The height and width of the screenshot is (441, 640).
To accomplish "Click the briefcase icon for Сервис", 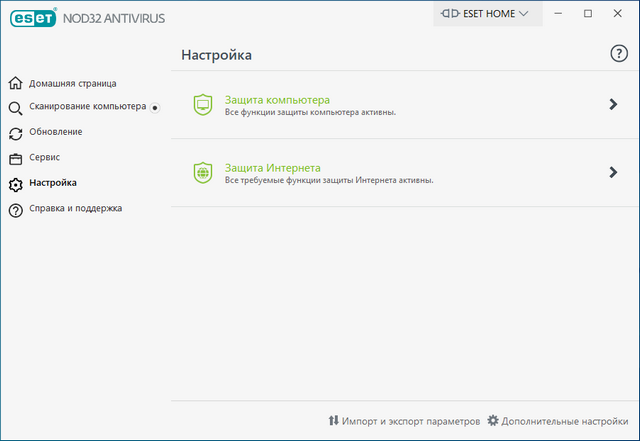I will click(x=15, y=158).
